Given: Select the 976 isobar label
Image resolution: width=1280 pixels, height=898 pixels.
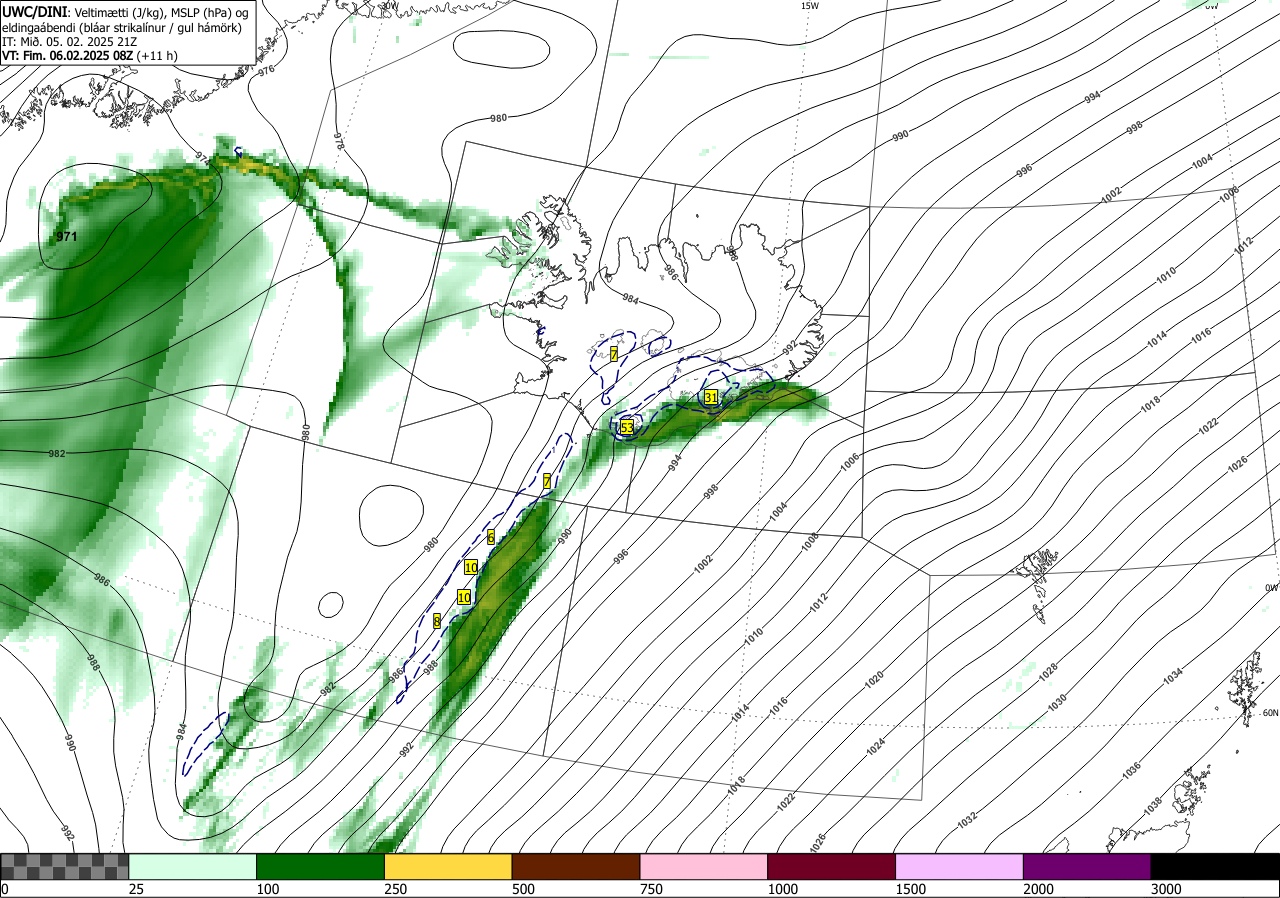Looking at the screenshot, I should (x=266, y=70).
